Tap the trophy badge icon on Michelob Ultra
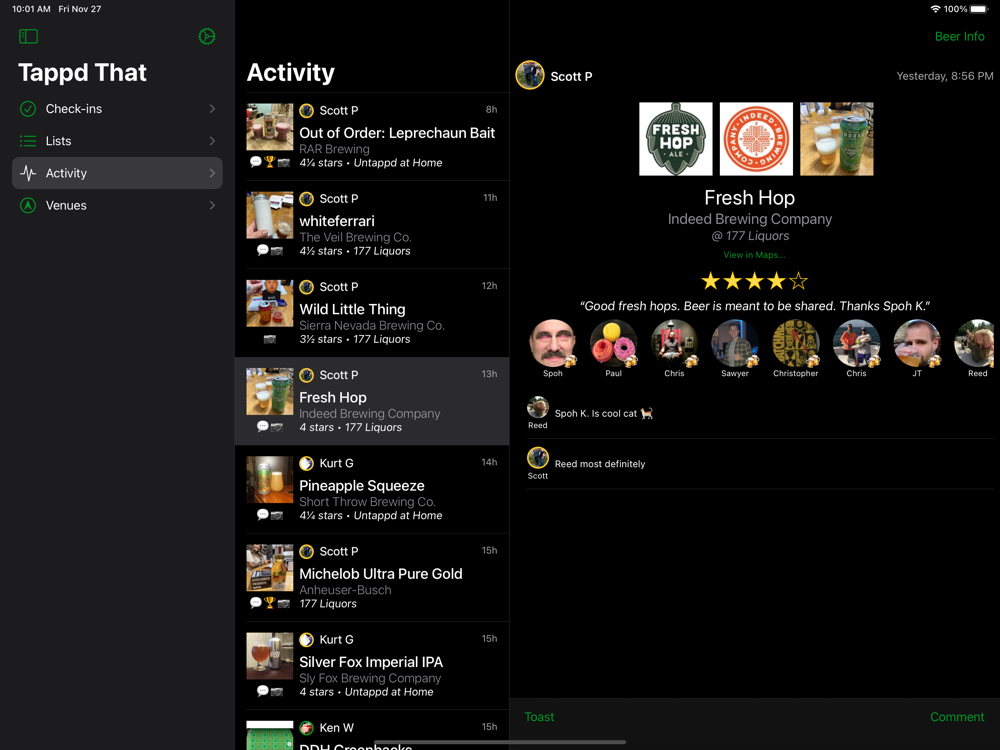Image resolution: width=1000 pixels, height=750 pixels. pos(269,603)
